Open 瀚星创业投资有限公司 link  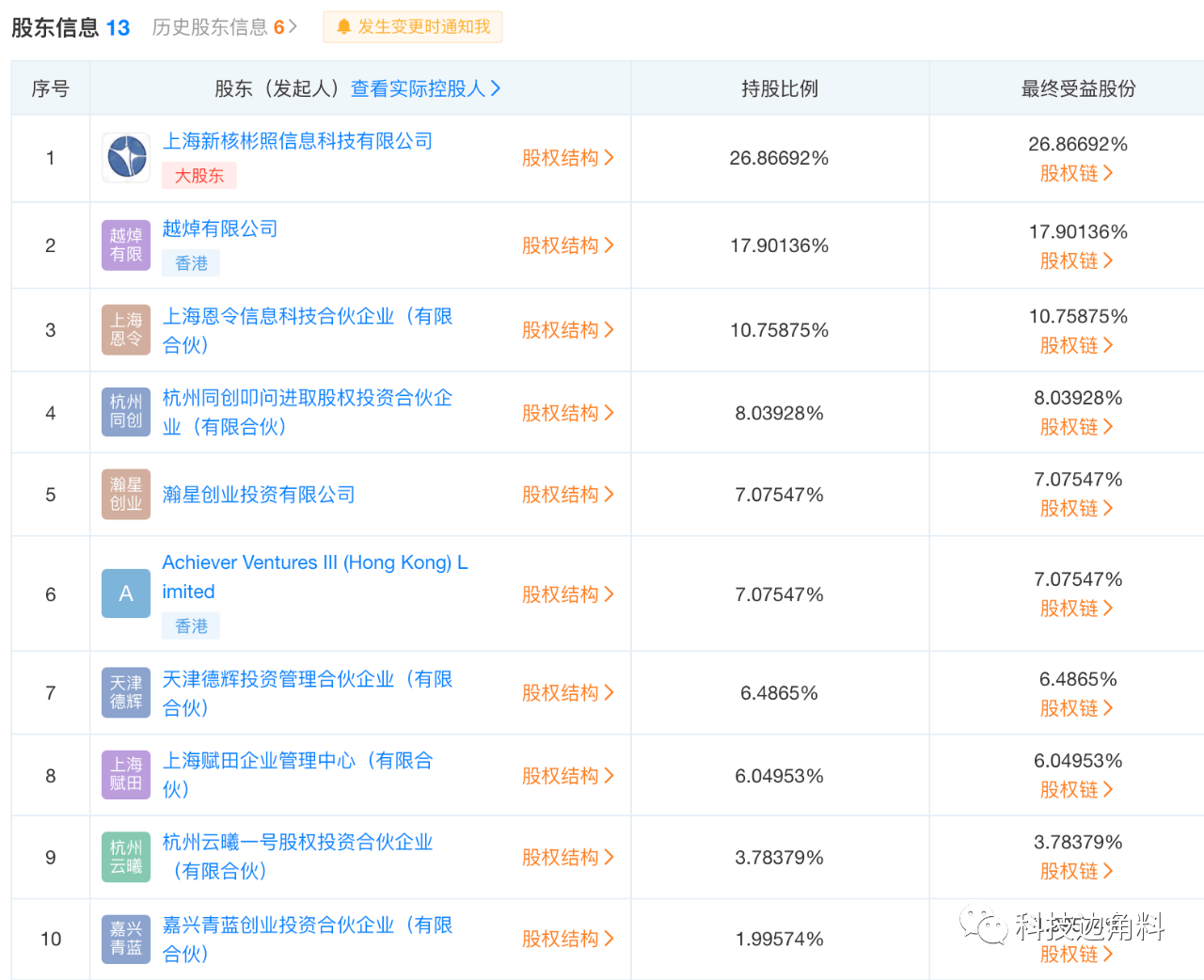coord(259,495)
